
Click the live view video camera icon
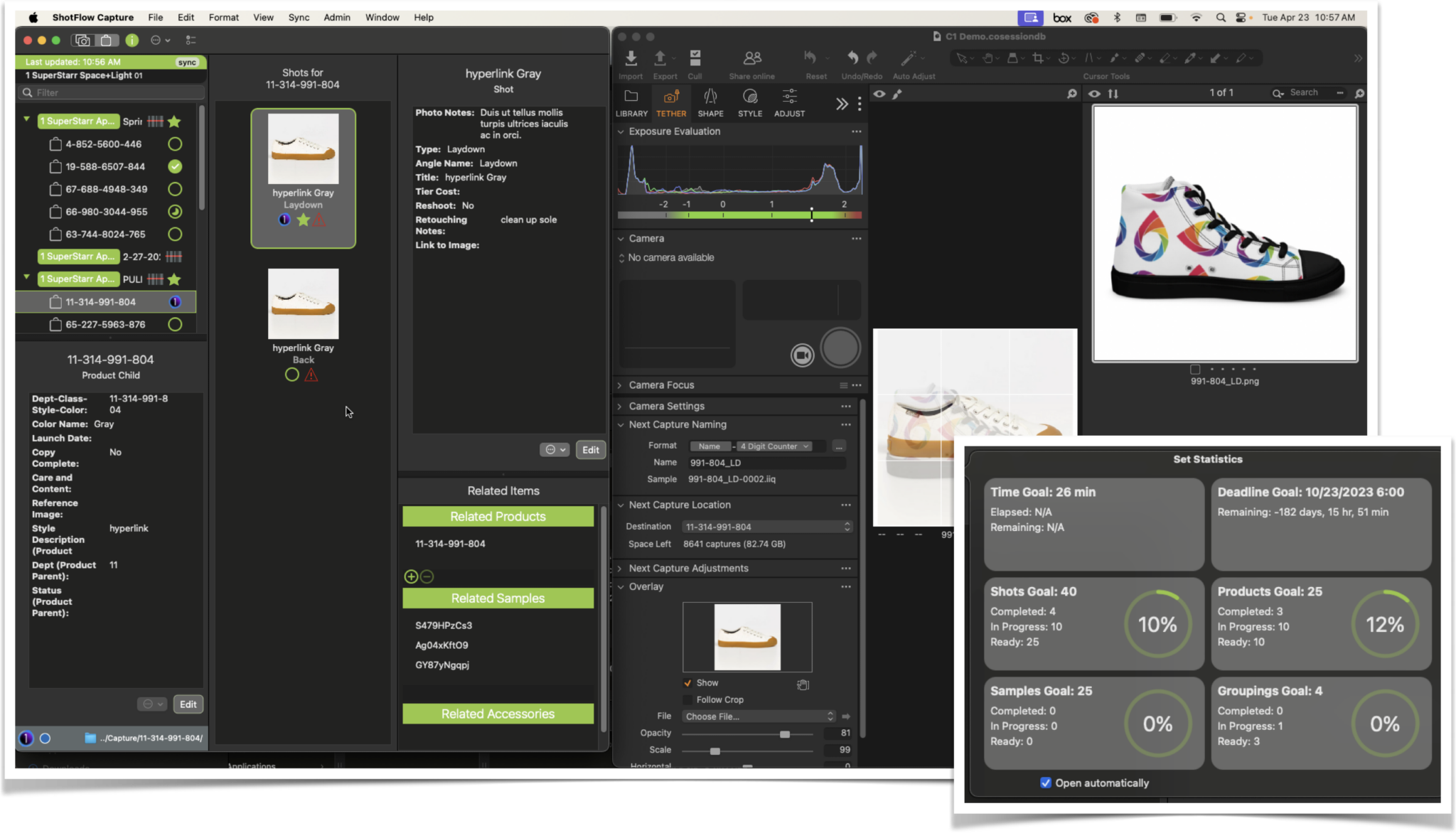pos(802,355)
